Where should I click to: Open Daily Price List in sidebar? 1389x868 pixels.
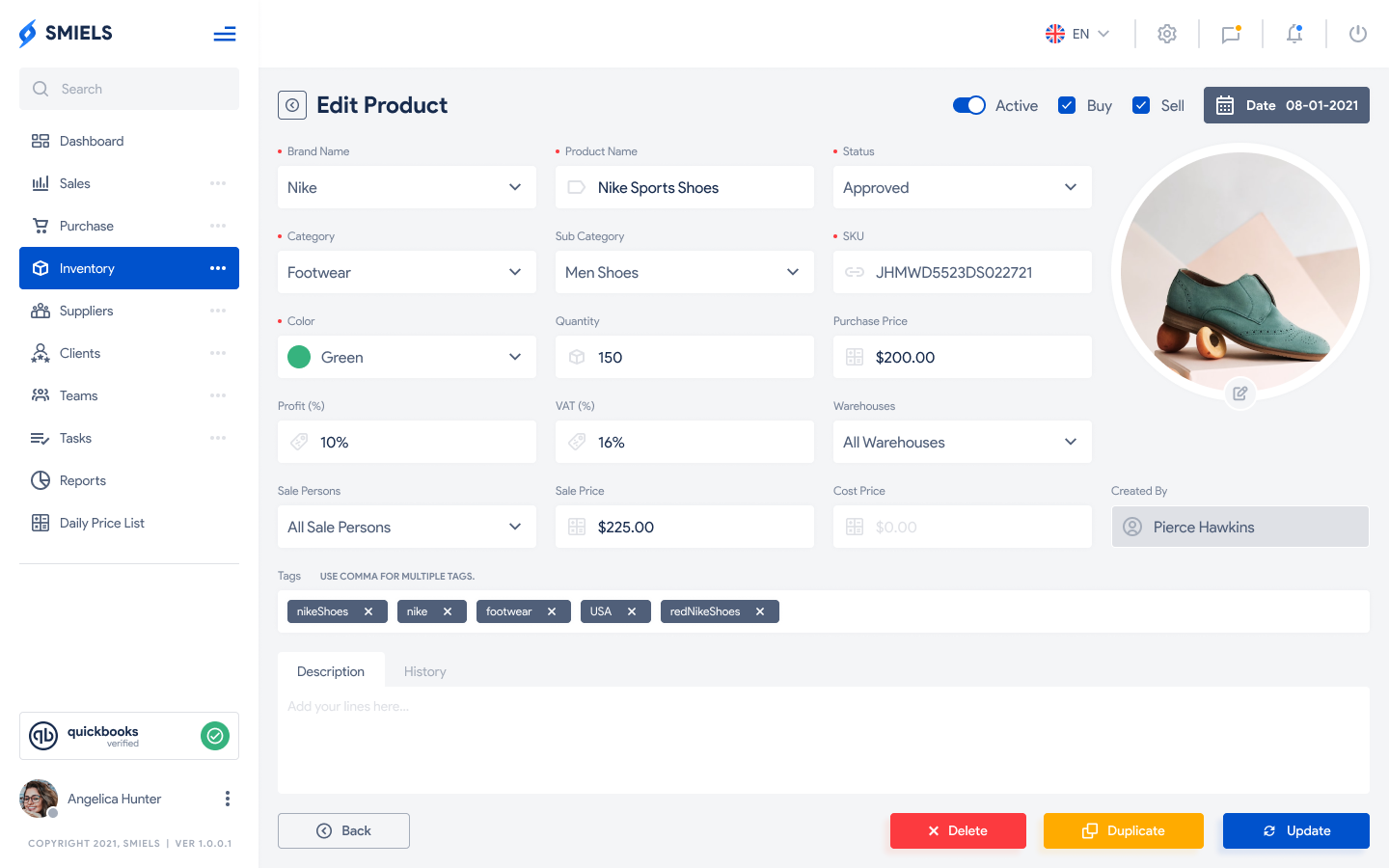click(x=129, y=523)
